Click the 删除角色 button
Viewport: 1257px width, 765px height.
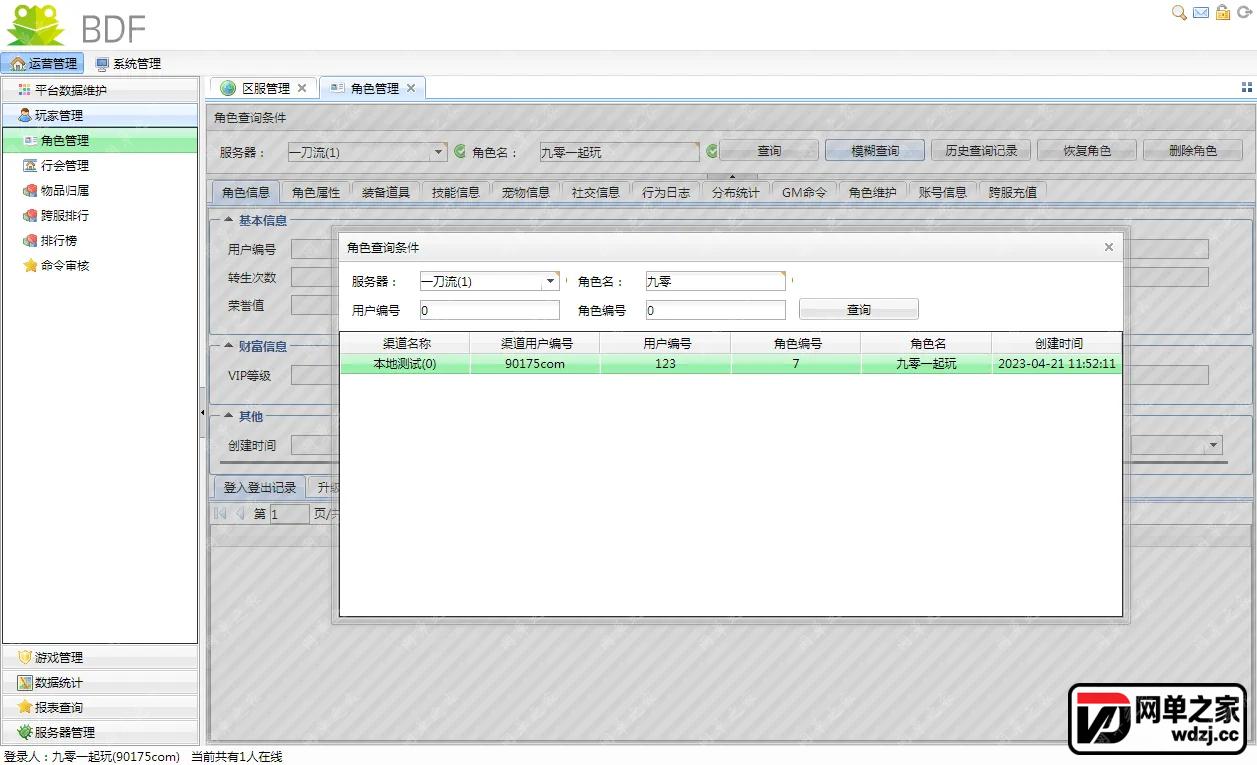click(x=1193, y=151)
